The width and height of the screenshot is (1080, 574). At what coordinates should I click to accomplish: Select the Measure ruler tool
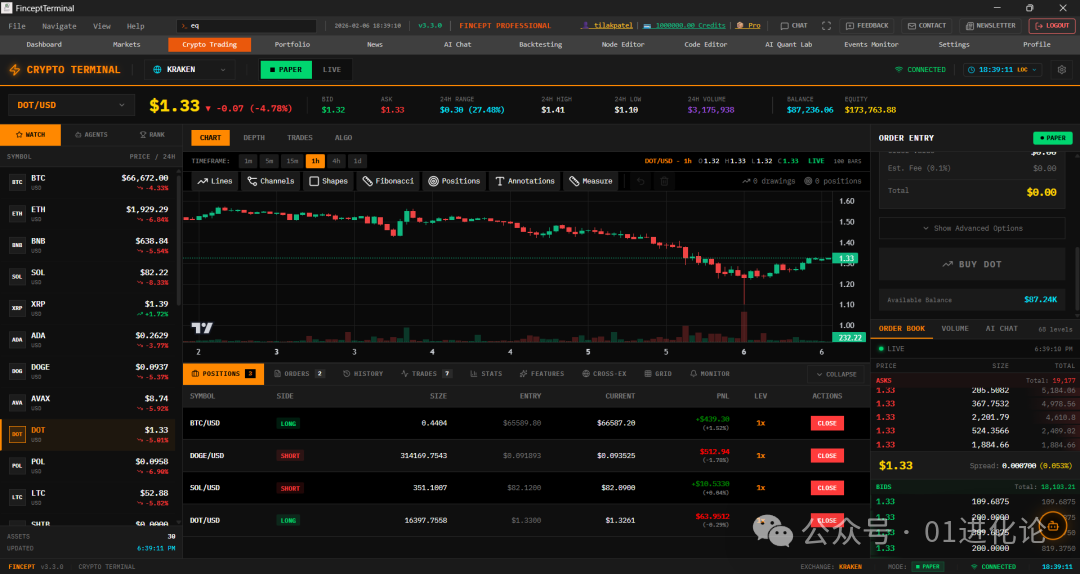590,181
